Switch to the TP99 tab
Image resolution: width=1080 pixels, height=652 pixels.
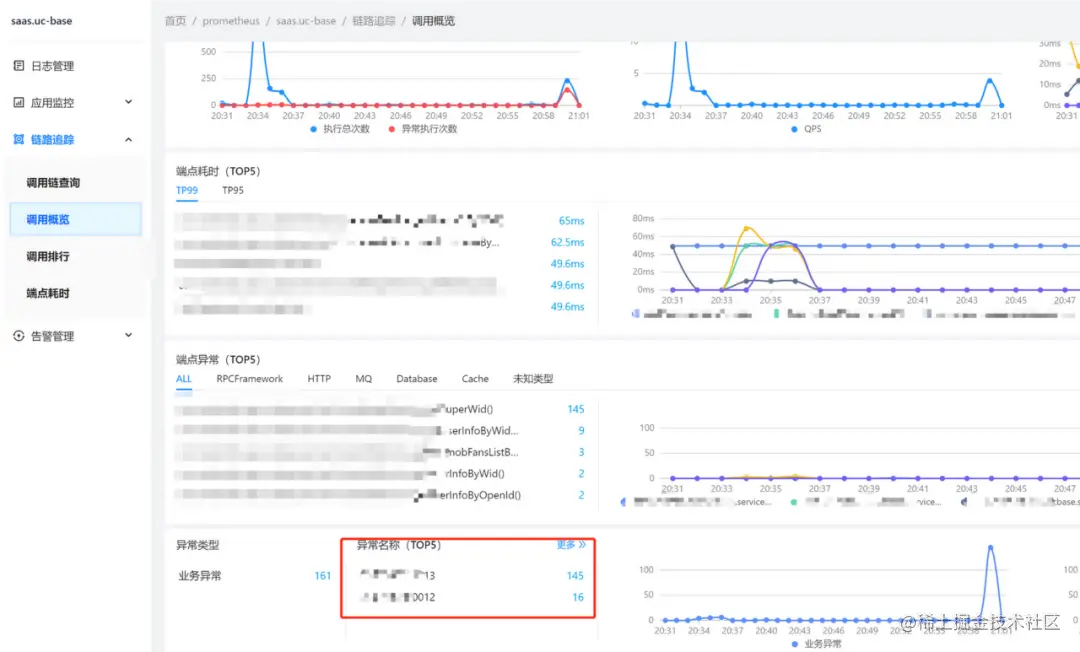[x=187, y=190]
